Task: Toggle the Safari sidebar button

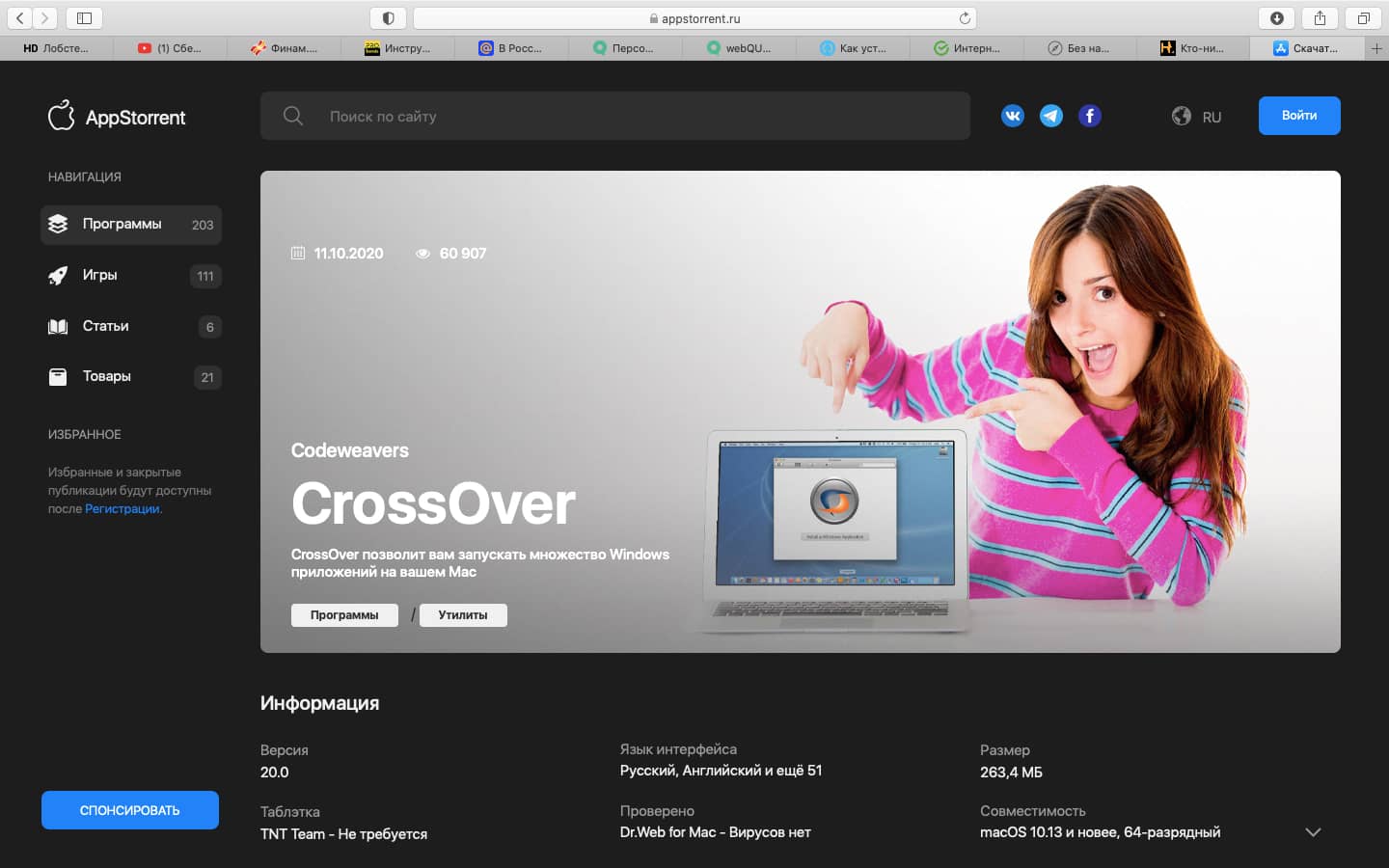Action: (x=84, y=18)
